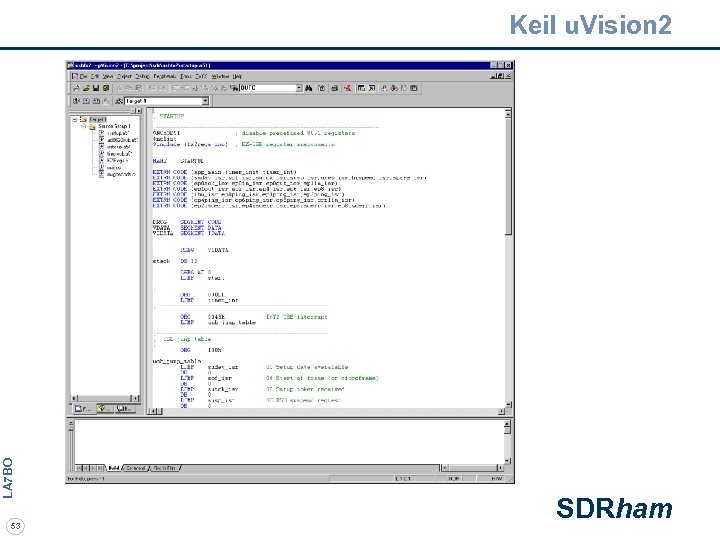Click the last icon on the main toolbar
This screenshot has height=540, width=720.
tap(414, 88)
